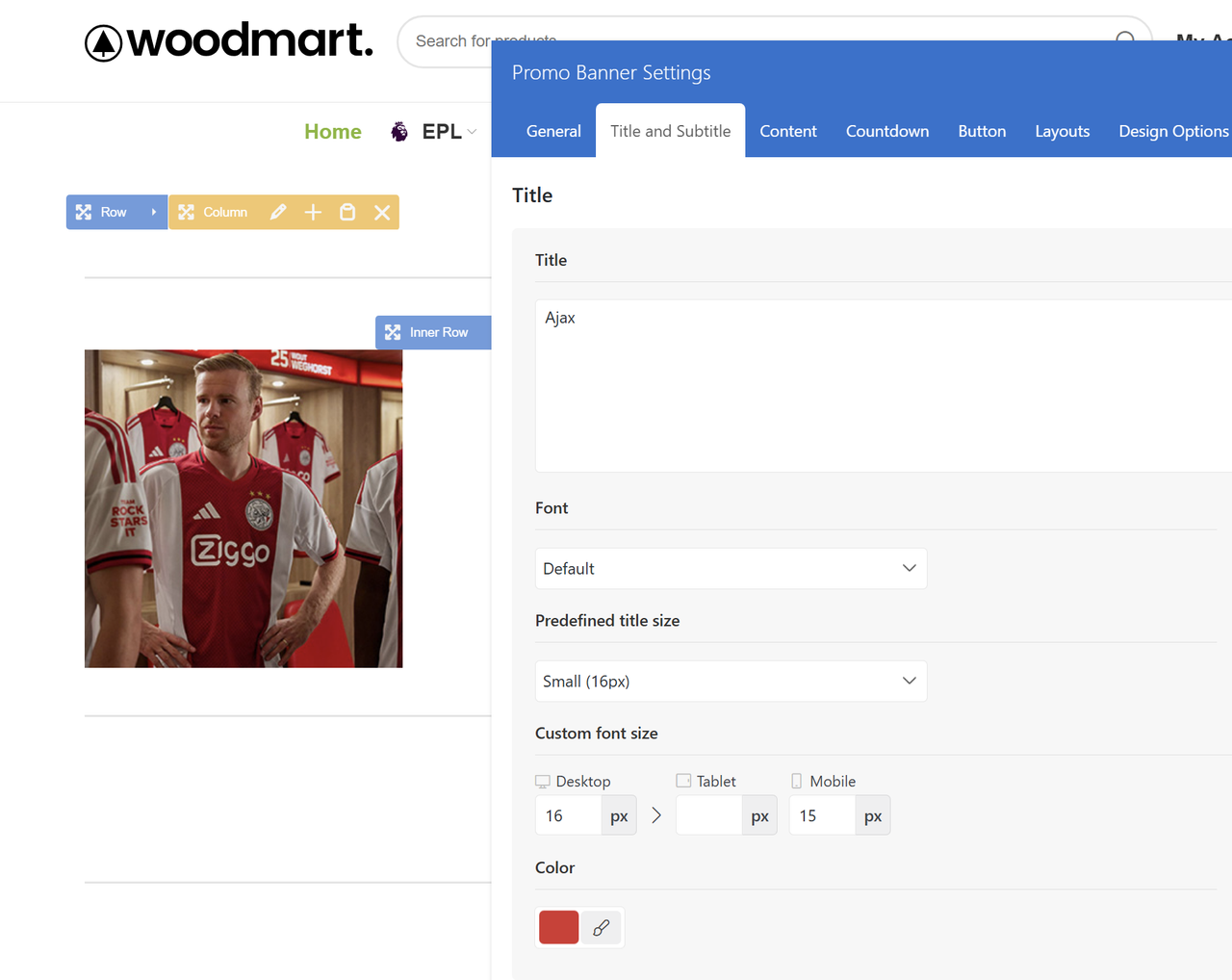Collapse responsive sizes with the chevron arrow
This screenshot has height=980, width=1232.
pyautogui.click(x=656, y=815)
